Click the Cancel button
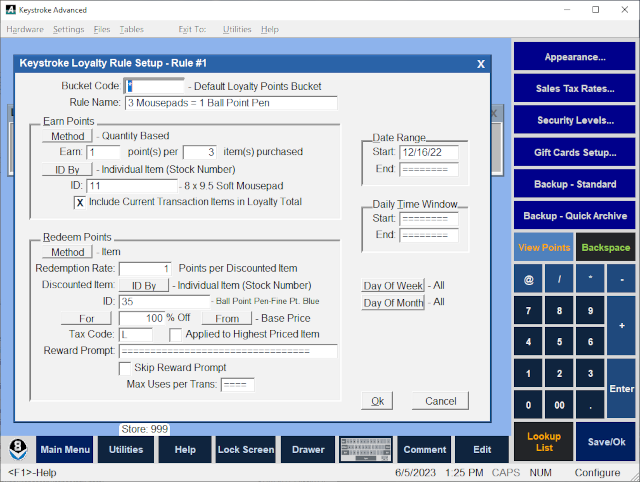Screen dimensions: 640x482 coord(440,401)
